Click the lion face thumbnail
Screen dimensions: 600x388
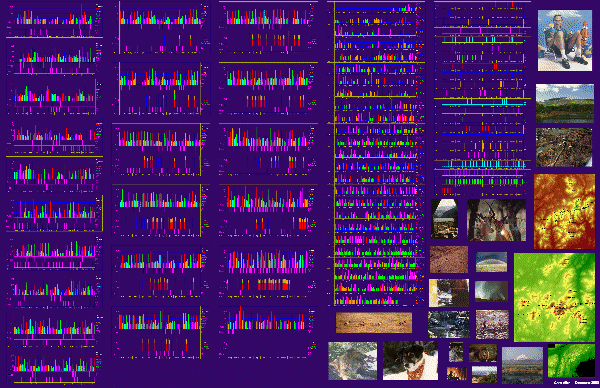(x=483, y=353)
